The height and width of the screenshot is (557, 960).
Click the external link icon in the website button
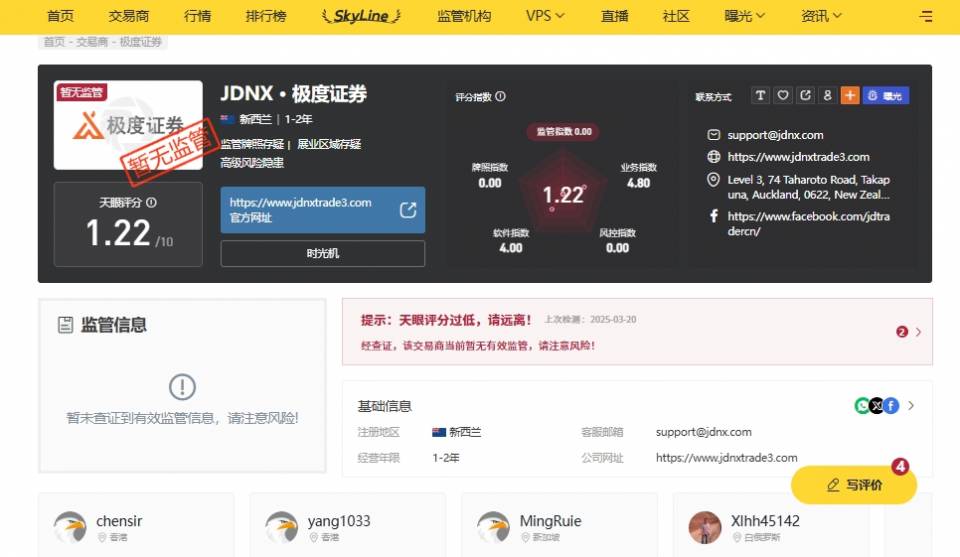click(x=408, y=210)
